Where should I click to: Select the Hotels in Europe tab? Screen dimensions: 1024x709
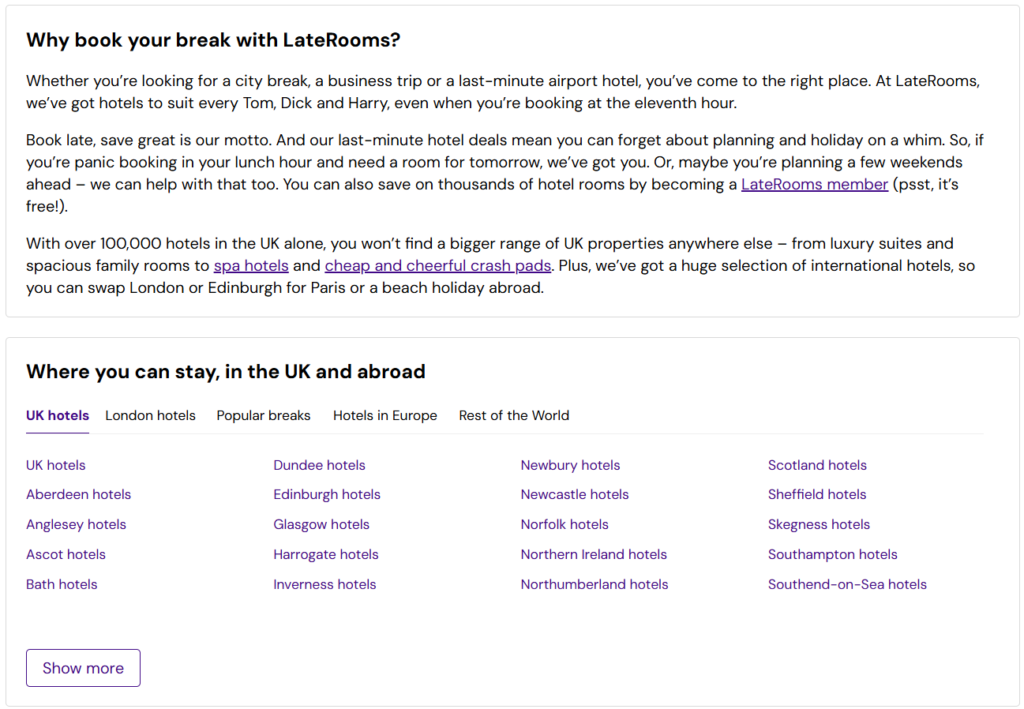tap(385, 415)
